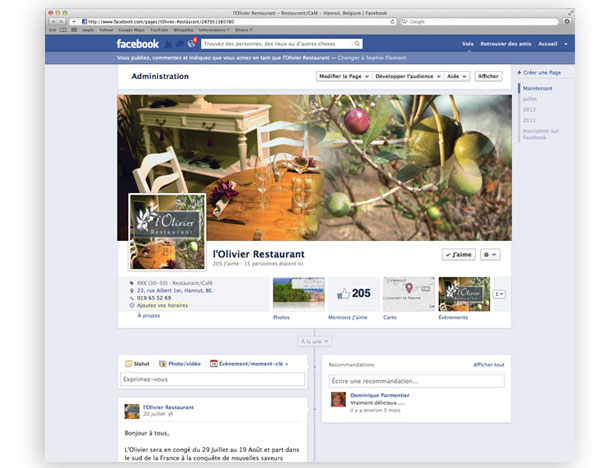Select the Statut tab in composer
This screenshot has height=468, width=608.
pos(137,364)
